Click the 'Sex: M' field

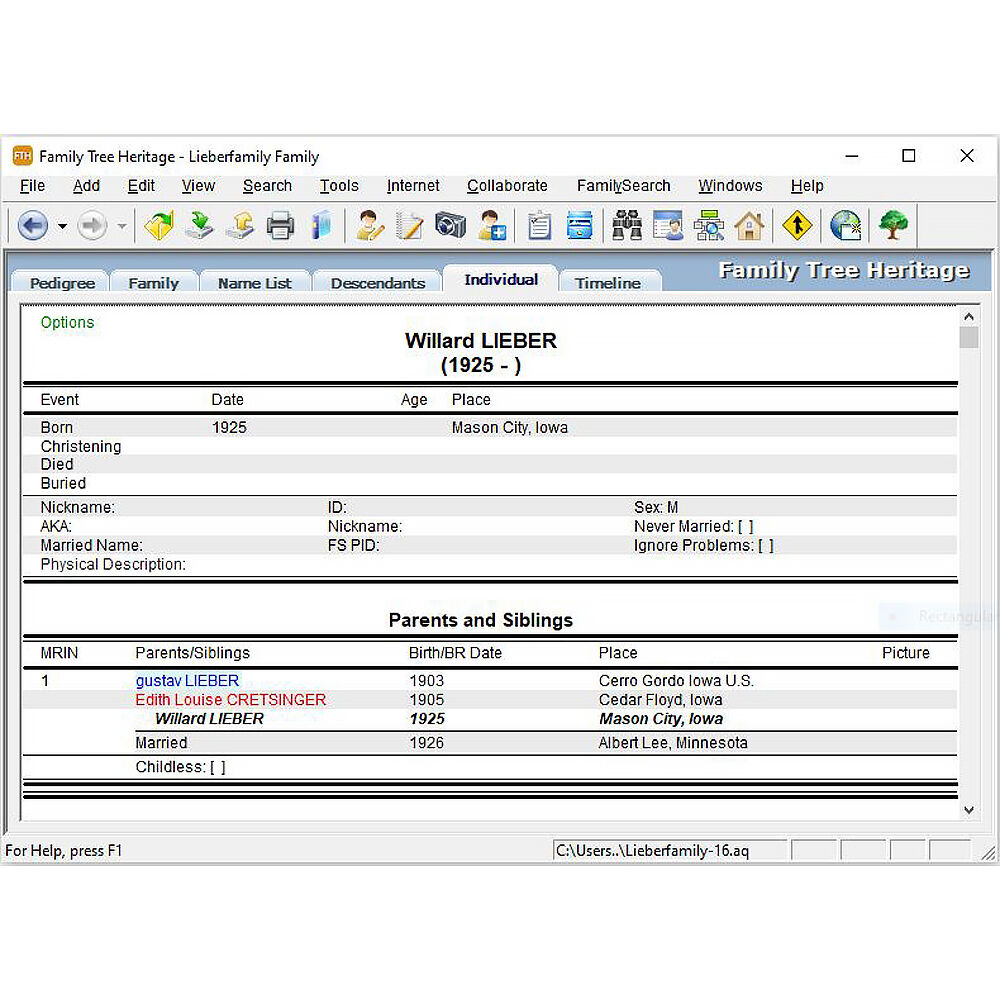[656, 508]
